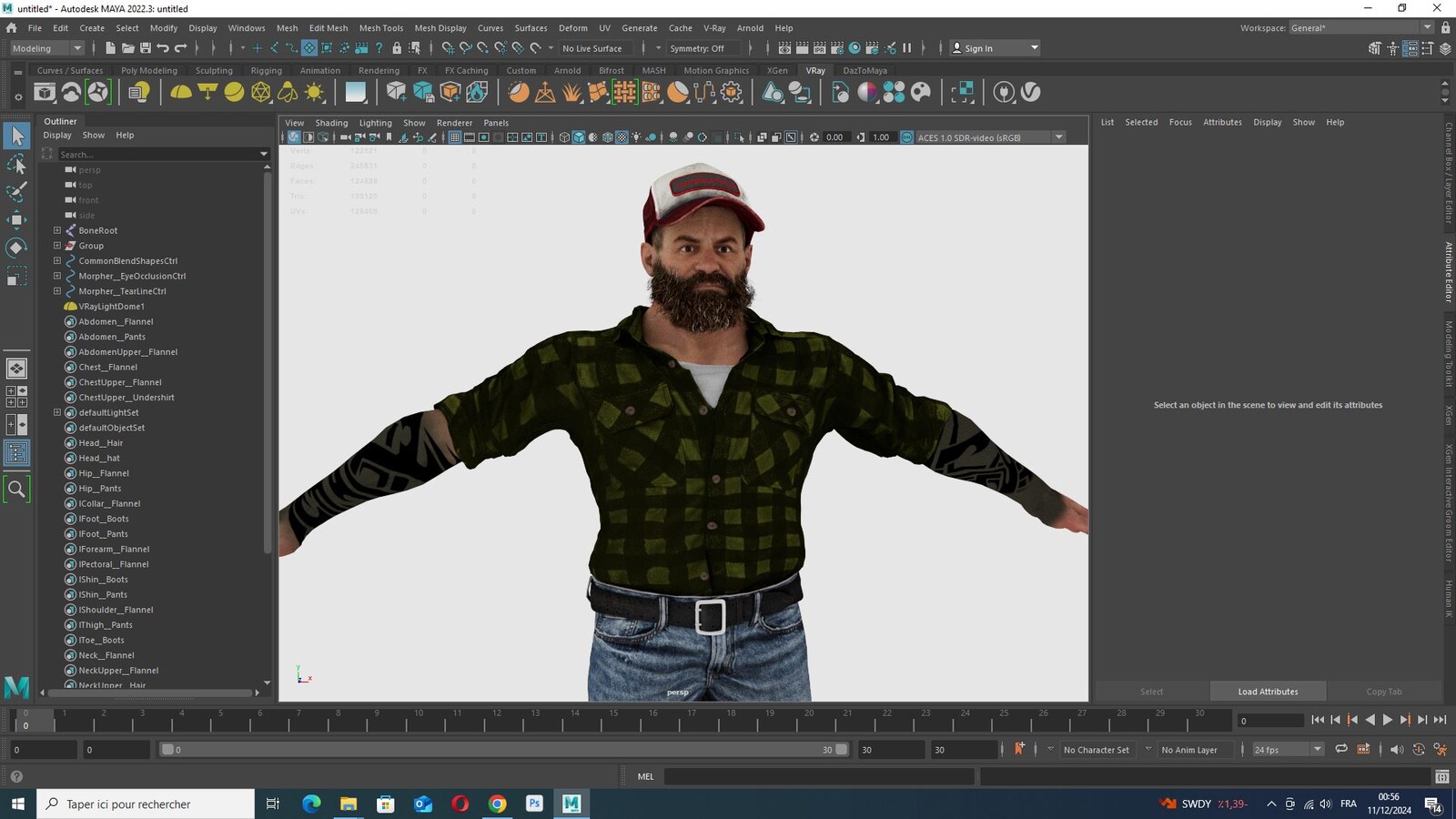Image resolution: width=1456 pixels, height=819 pixels.
Task: Click the V-Ray sun light shelf icon
Action: 315,92
